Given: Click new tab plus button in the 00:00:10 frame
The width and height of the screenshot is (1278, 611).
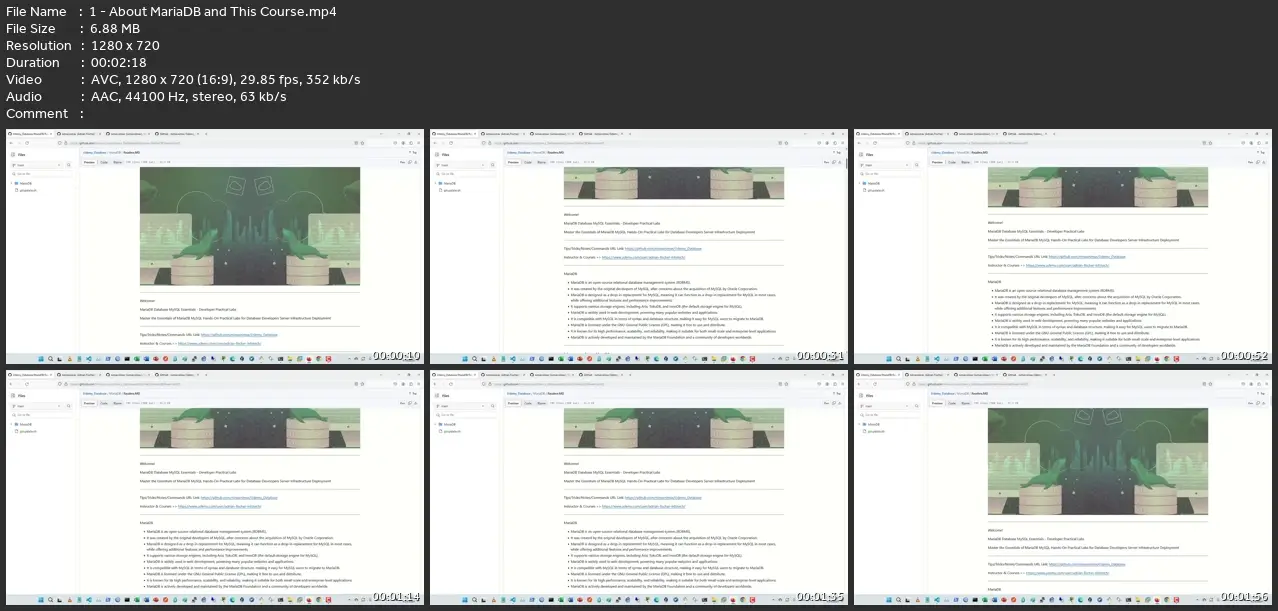Looking at the screenshot, I should tap(206, 134).
